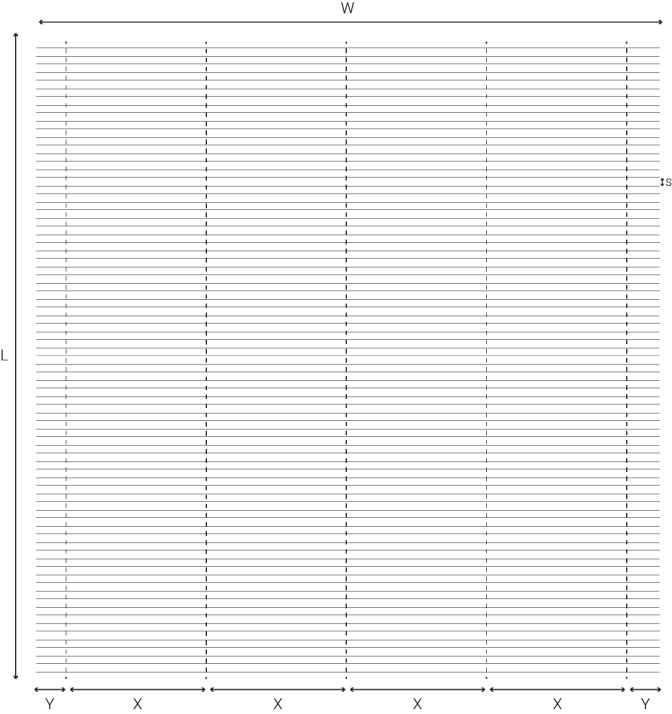Click the top horizontal dimension line

(x=350, y=22)
